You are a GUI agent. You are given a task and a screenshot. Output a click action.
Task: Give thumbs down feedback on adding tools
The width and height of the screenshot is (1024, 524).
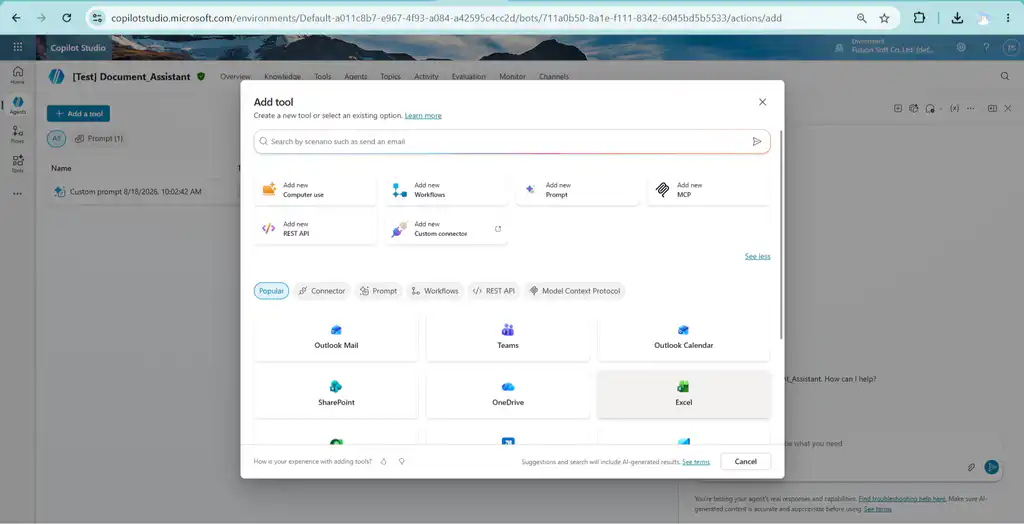(402, 461)
